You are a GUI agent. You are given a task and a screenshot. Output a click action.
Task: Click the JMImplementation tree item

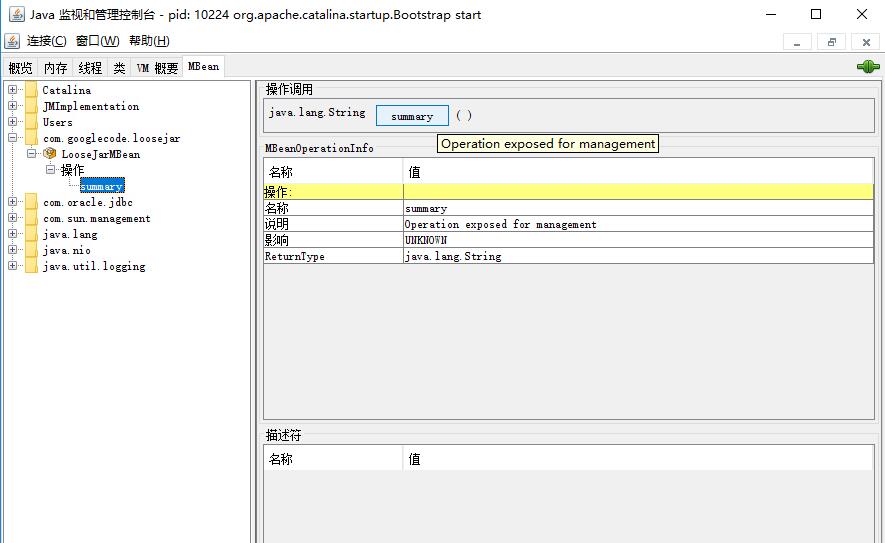(x=90, y=106)
